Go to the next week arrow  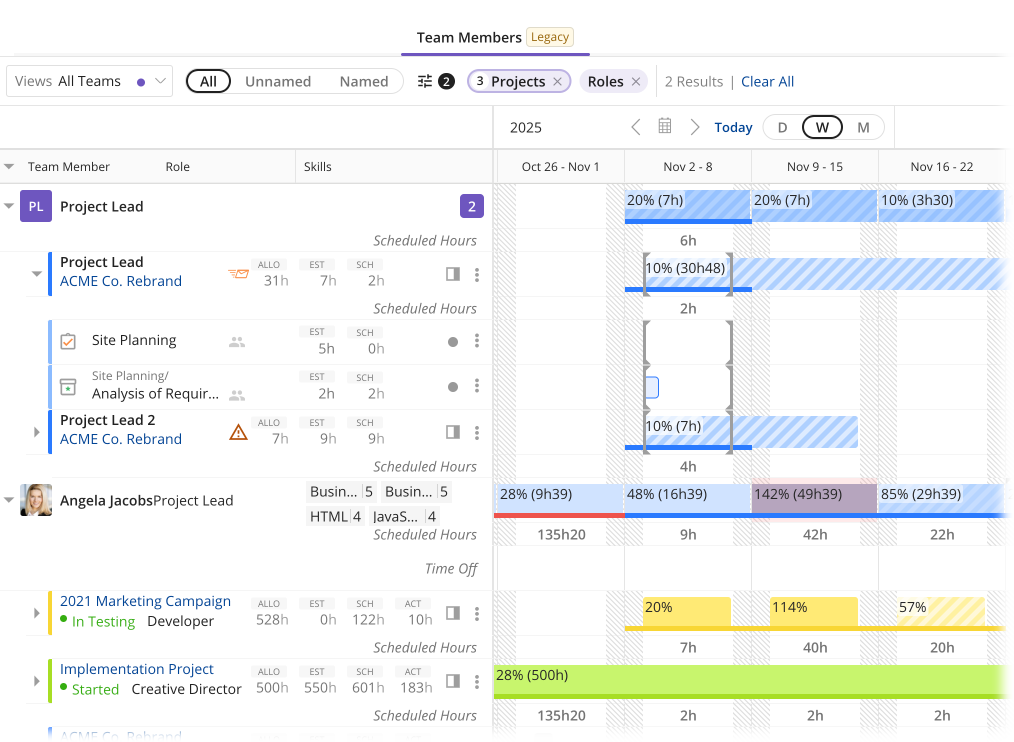point(695,127)
